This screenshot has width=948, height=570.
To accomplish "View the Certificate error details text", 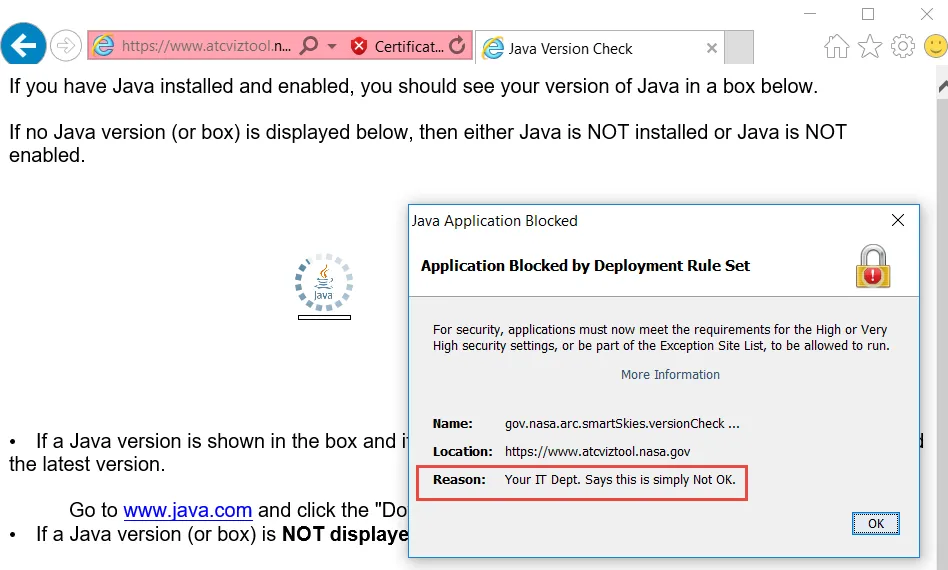I will click(x=409, y=47).
